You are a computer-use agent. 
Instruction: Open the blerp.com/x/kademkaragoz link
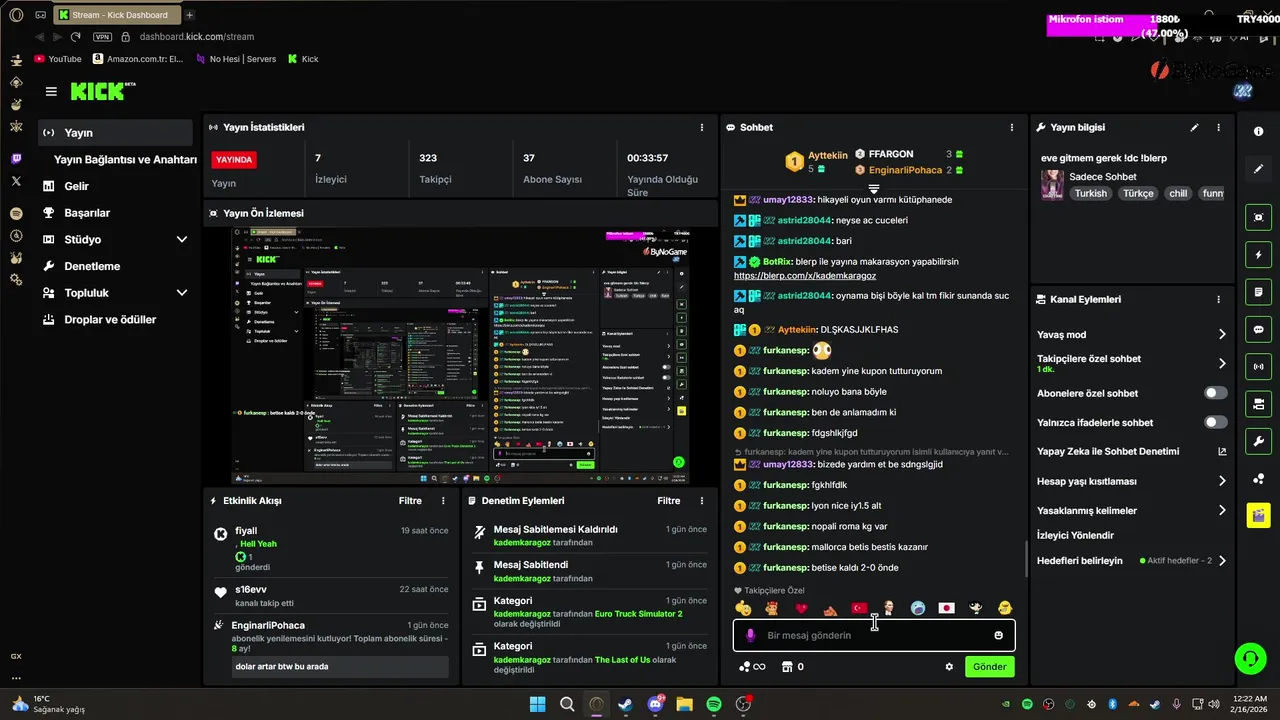pos(805,276)
